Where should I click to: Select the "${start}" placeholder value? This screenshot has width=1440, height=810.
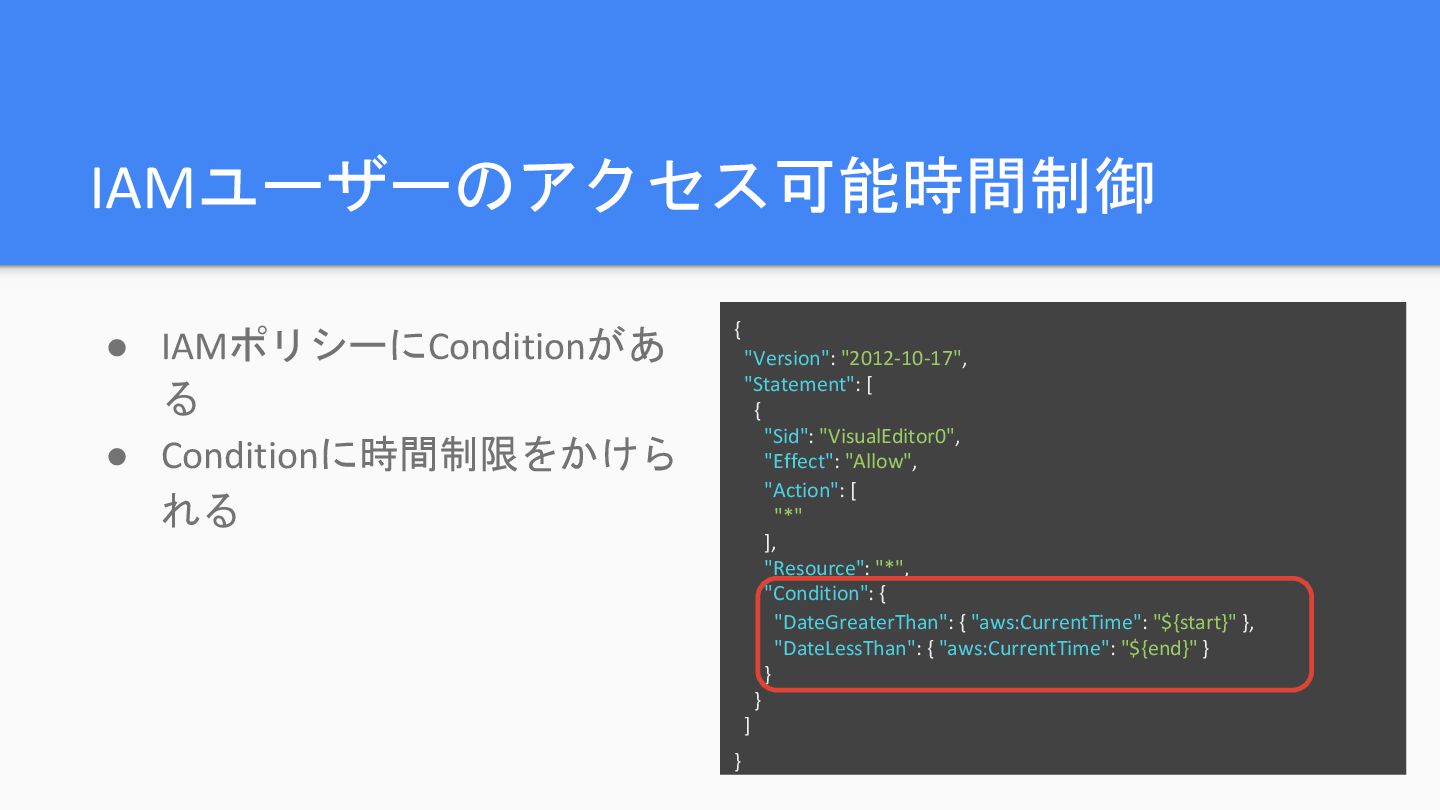pos(1195,622)
